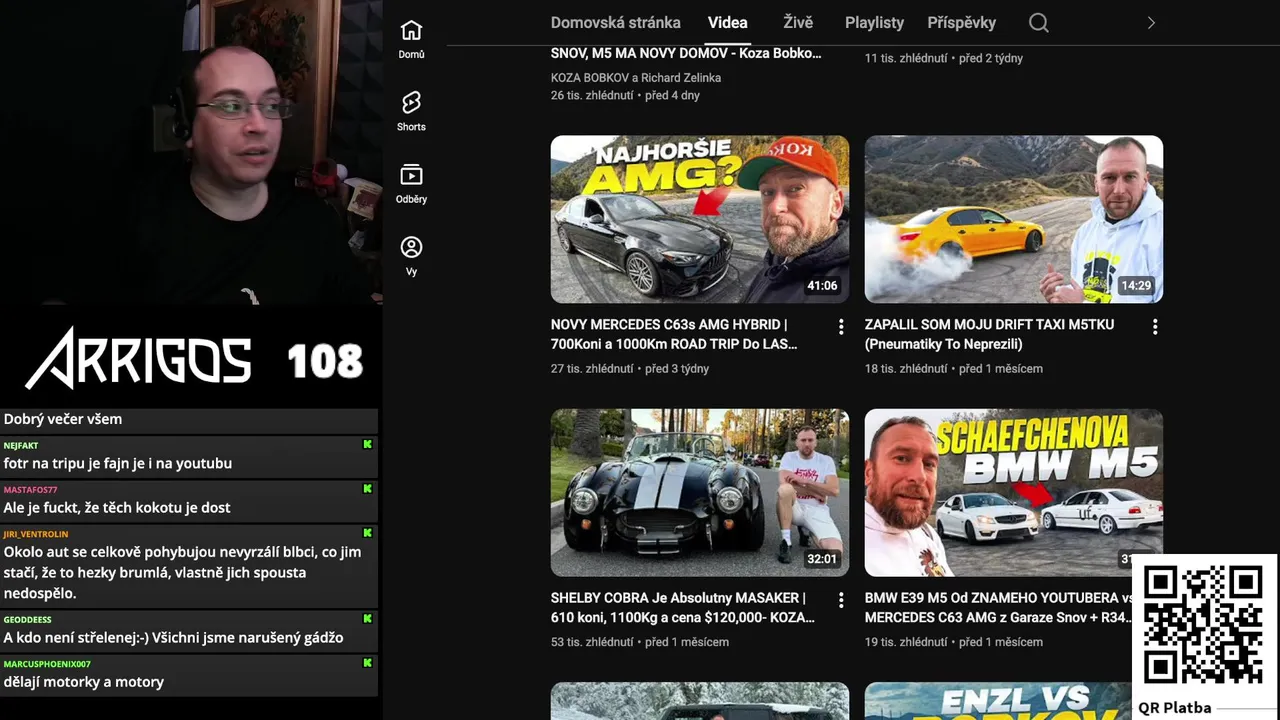This screenshot has height=720, width=1280.
Task: Click '53 tis. zhlédnutí' under Shelby Cobra video
Action: (592, 642)
